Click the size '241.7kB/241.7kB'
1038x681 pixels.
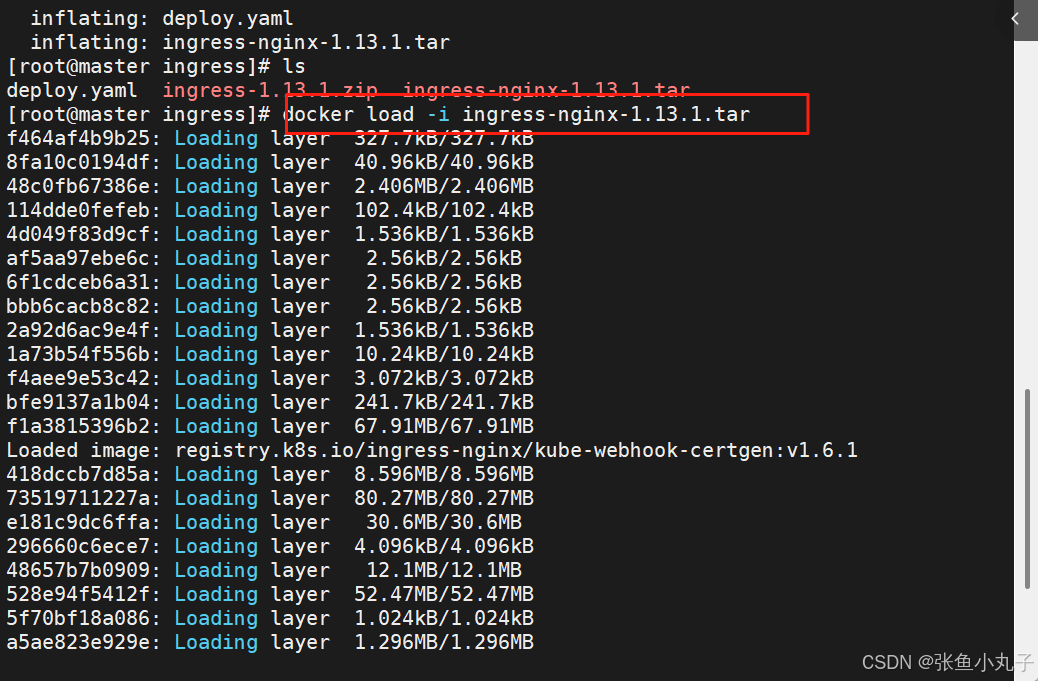[444, 402]
